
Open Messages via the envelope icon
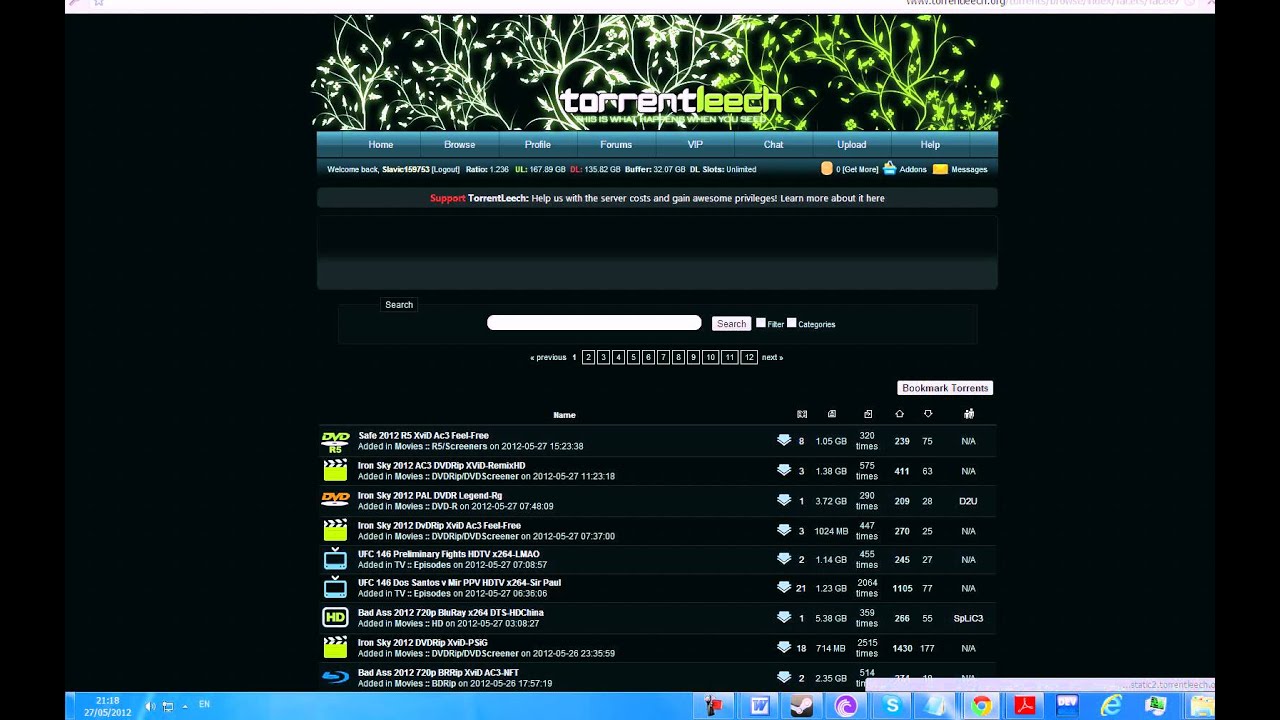click(x=940, y=169)
